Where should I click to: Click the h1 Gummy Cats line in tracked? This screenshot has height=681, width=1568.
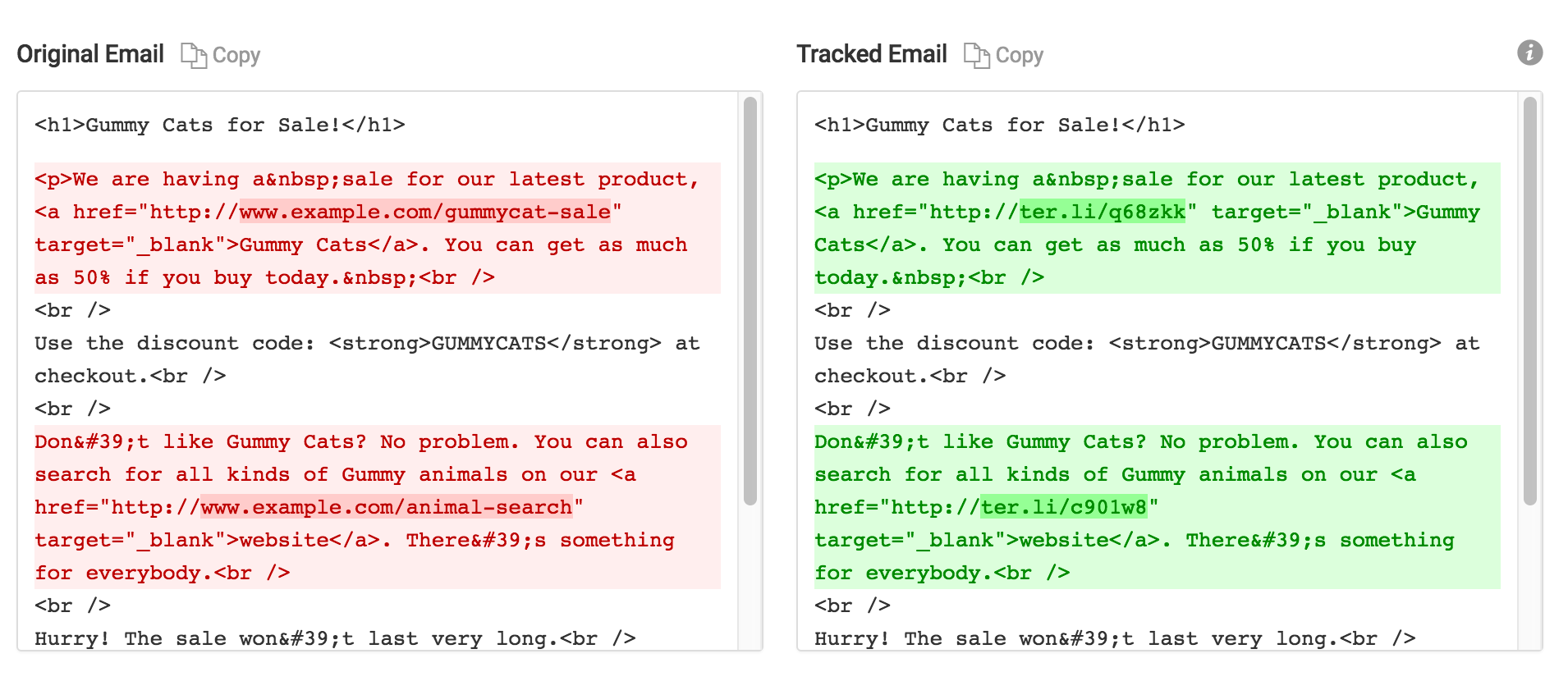(1000, 125)
